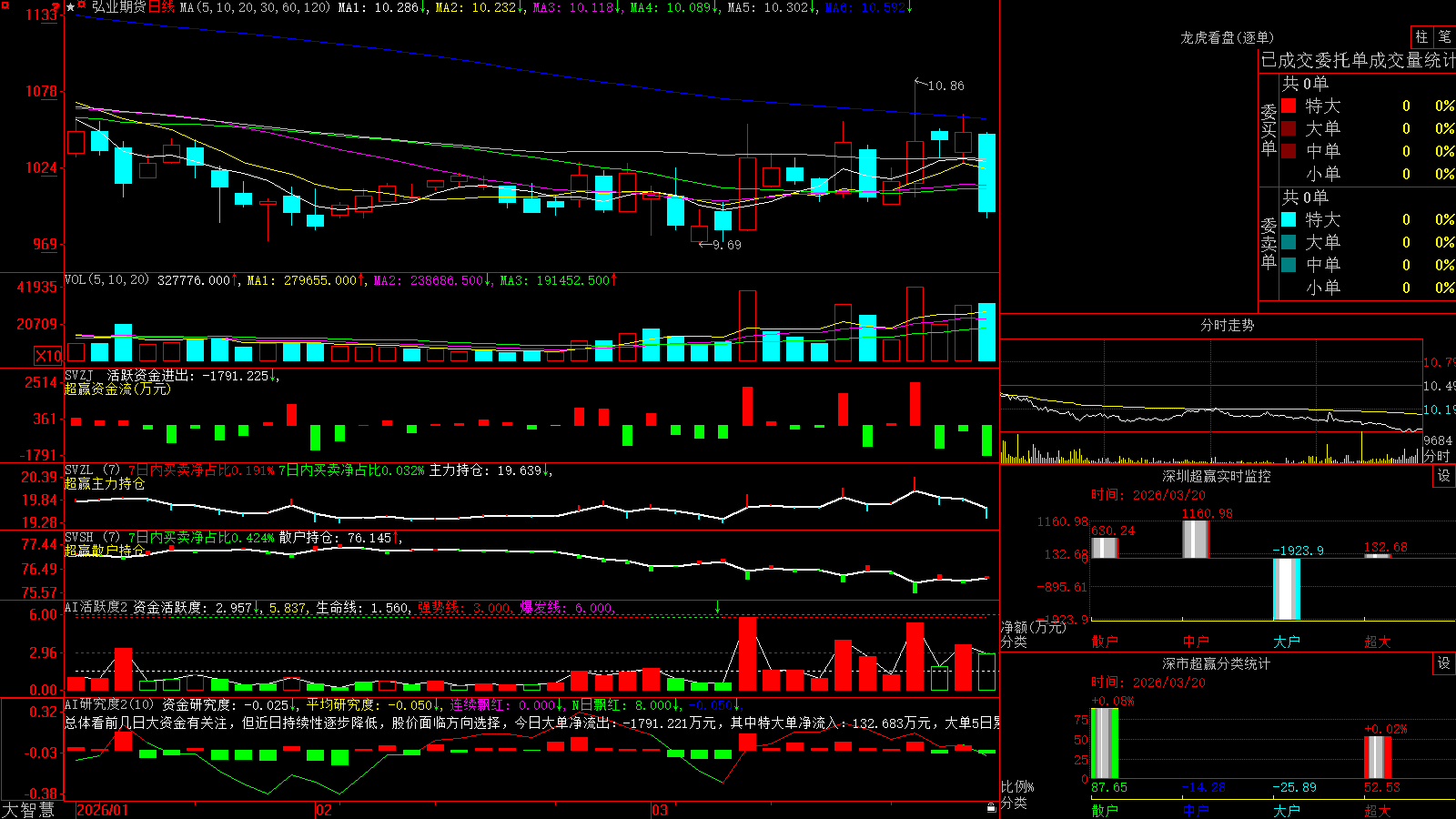Click the MA(5,10,20,30,60,120) indicator parameters

[x=255, y=7]
